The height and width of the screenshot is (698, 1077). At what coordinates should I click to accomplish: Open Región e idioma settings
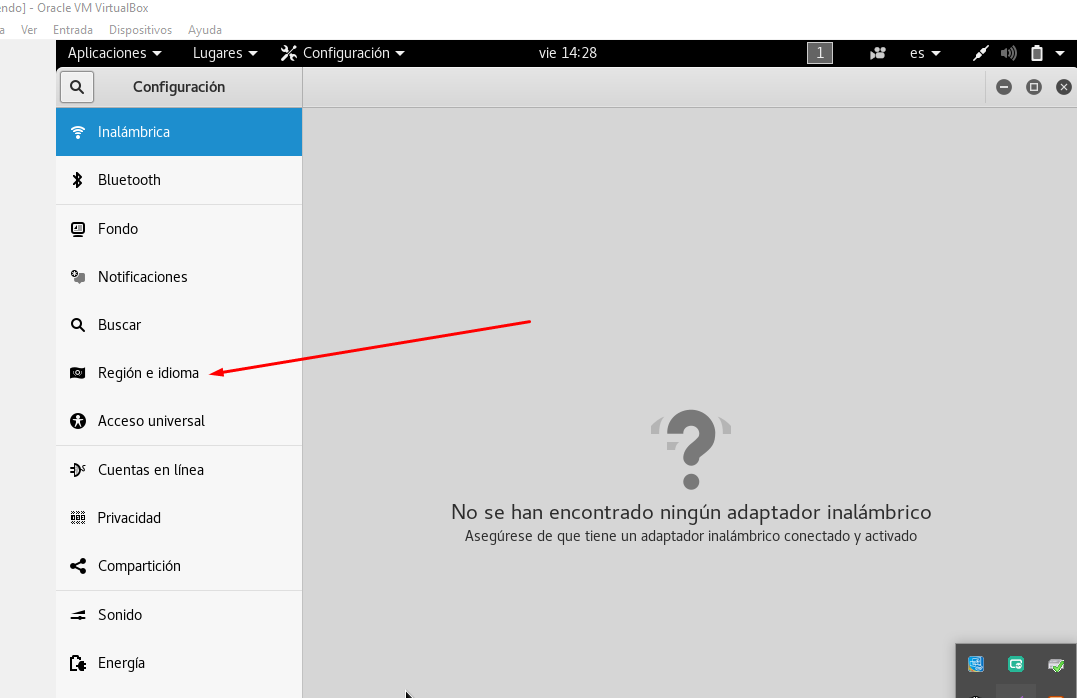coord(179,373)
